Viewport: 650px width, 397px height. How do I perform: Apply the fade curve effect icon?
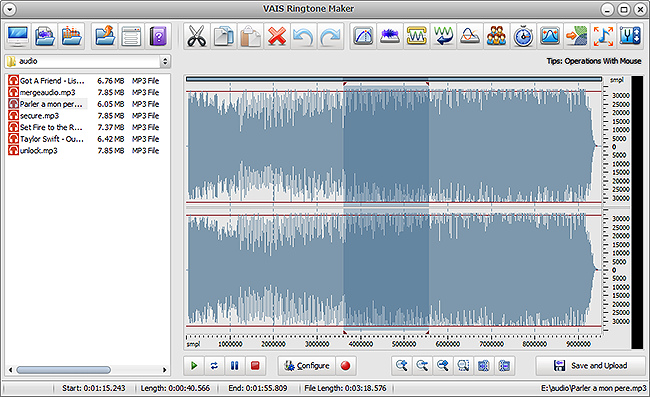[x=363, y=36]
